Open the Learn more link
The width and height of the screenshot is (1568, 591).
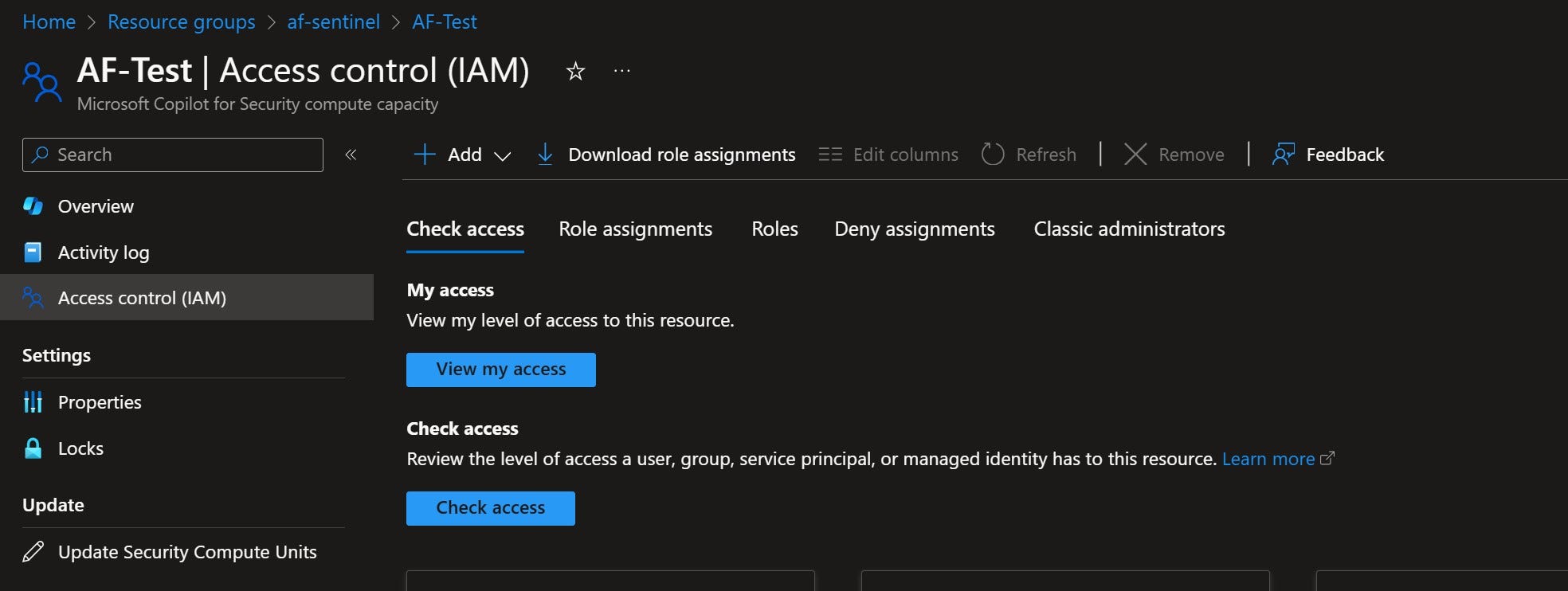pyautogui.click(x=1268, y=459)
